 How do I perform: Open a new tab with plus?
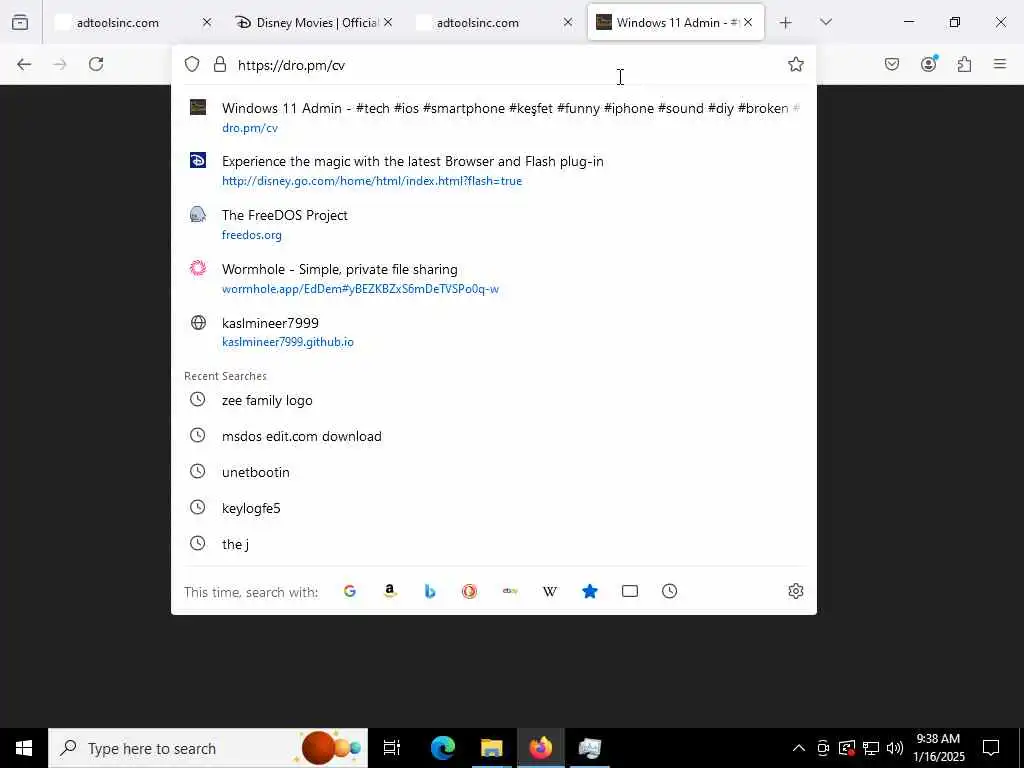(x=786, y=23)
